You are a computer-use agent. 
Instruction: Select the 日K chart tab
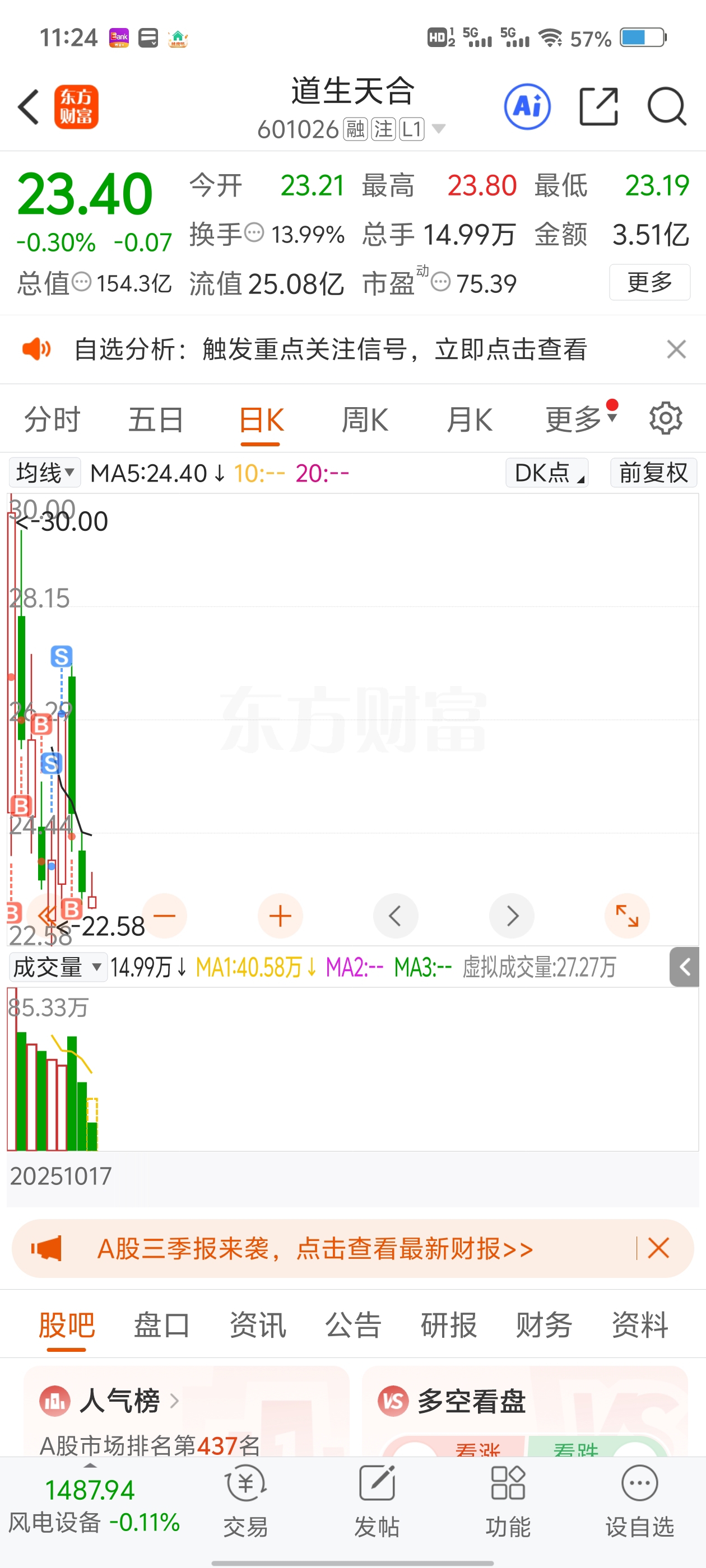point(261,420)
